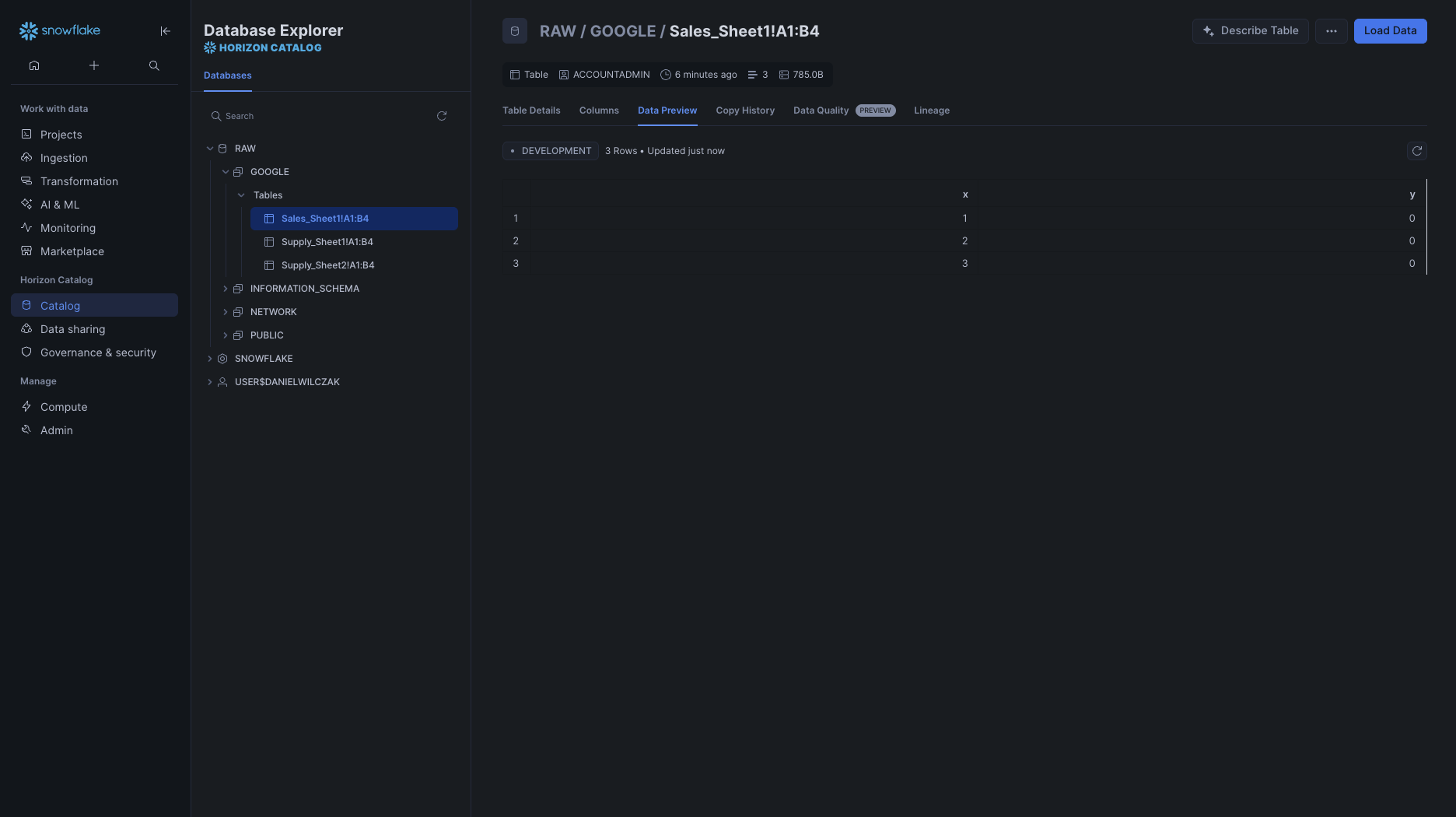
Task: Go to the home icon
Action: [34, 65]
